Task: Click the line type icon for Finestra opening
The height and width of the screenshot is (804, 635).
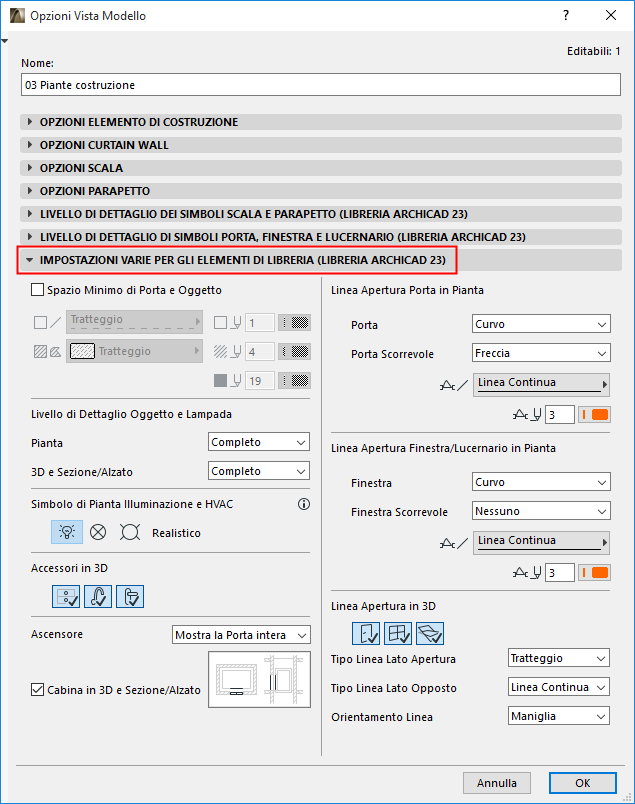Action: point(454,543)
